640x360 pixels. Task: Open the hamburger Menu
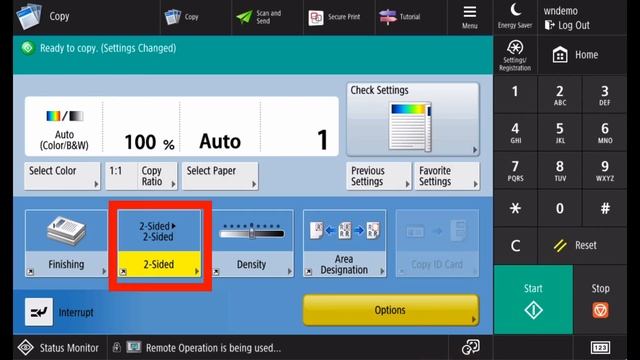coord(470,17)
